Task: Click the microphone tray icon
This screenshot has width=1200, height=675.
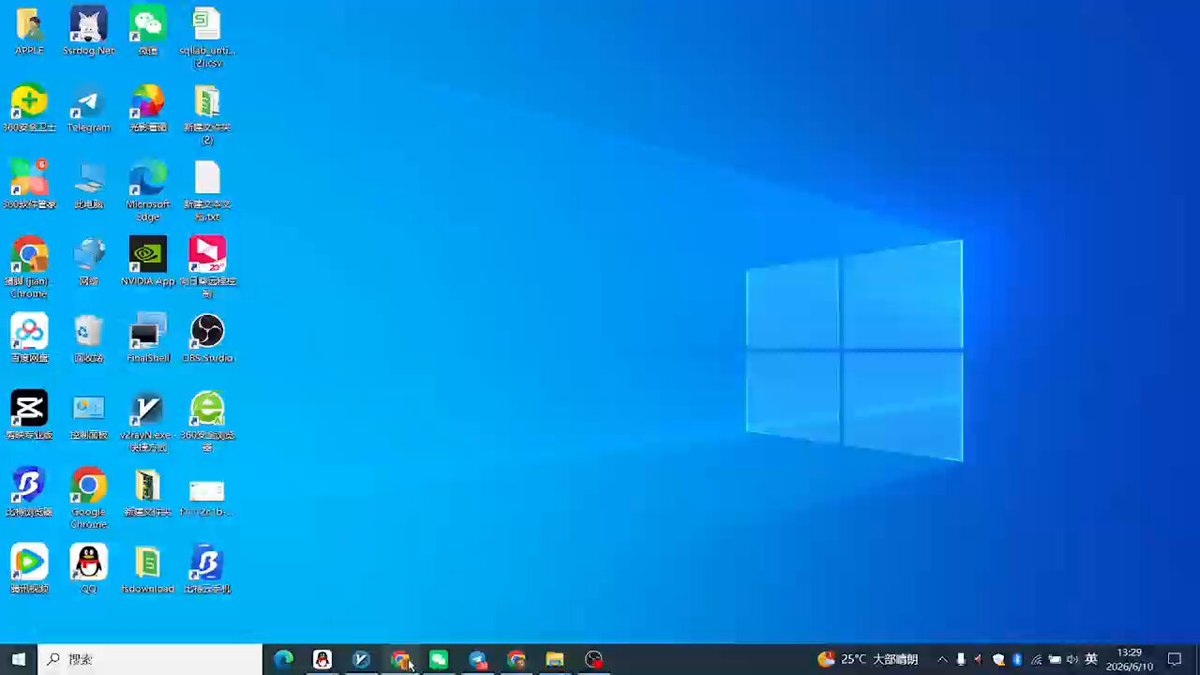Action: click(x=961, y=660)
